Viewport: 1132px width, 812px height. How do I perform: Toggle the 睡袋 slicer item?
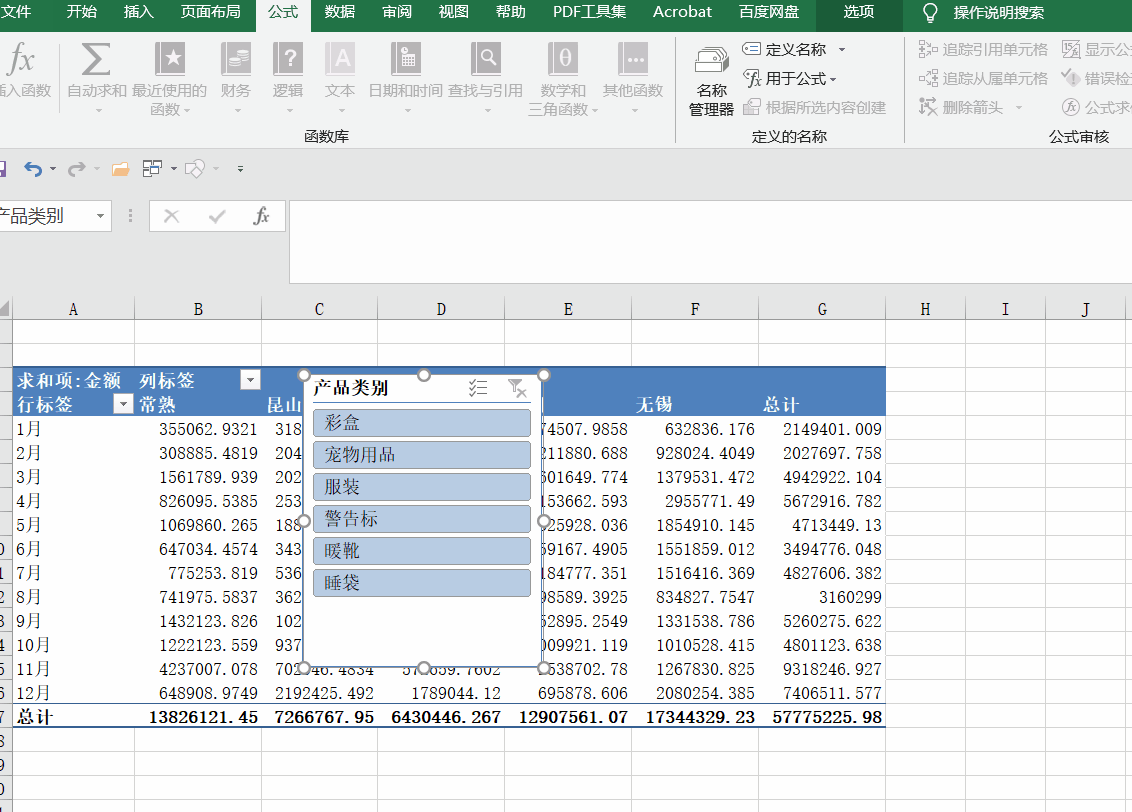pyautogui.click(x=422, y=583)
